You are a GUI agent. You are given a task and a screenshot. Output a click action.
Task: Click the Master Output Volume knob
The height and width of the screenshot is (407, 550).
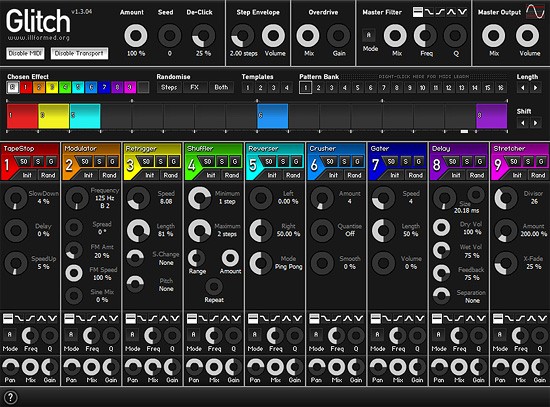point(527,35)
